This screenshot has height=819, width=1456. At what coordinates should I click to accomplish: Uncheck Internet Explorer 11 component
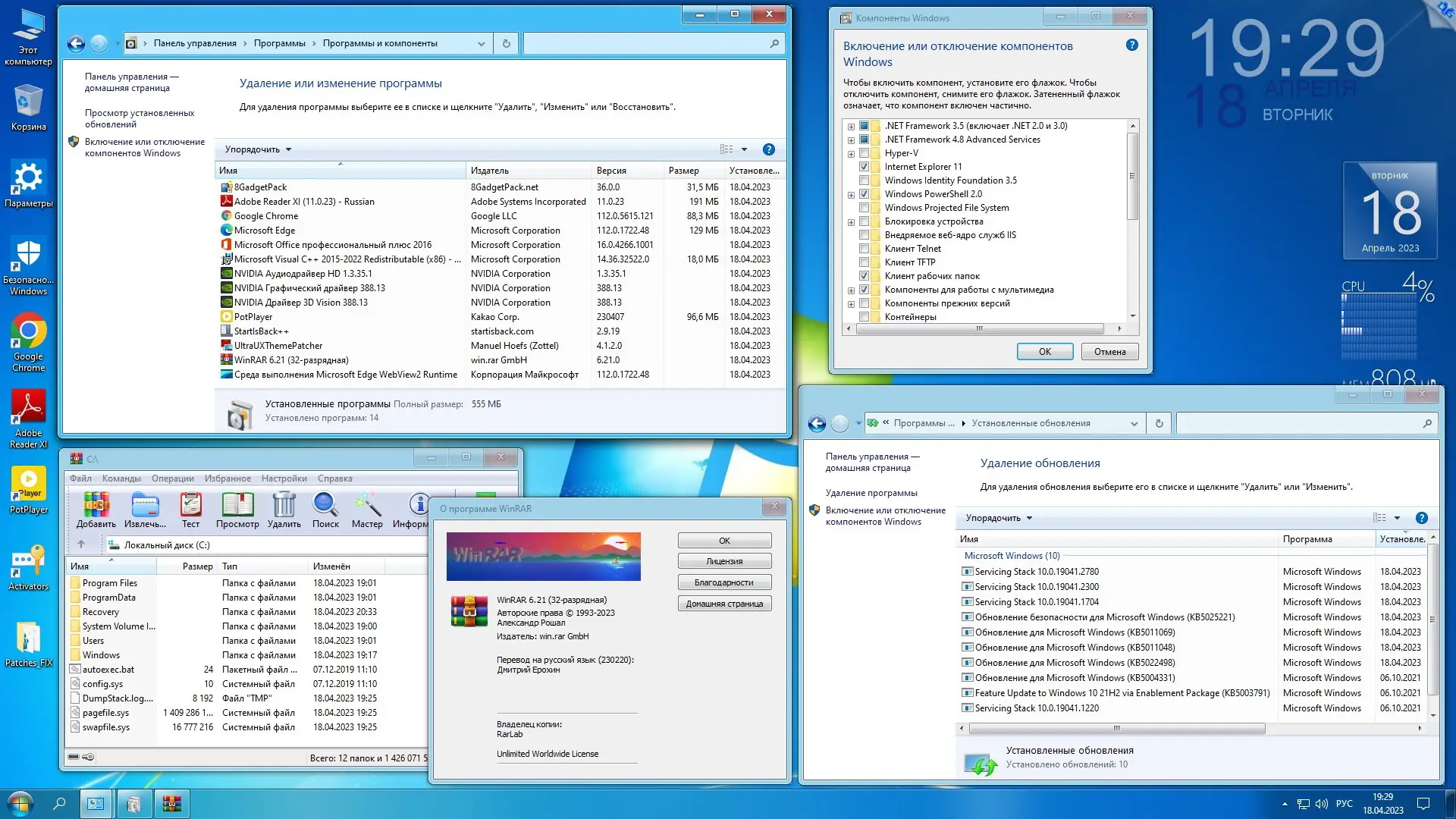[864, 166]
